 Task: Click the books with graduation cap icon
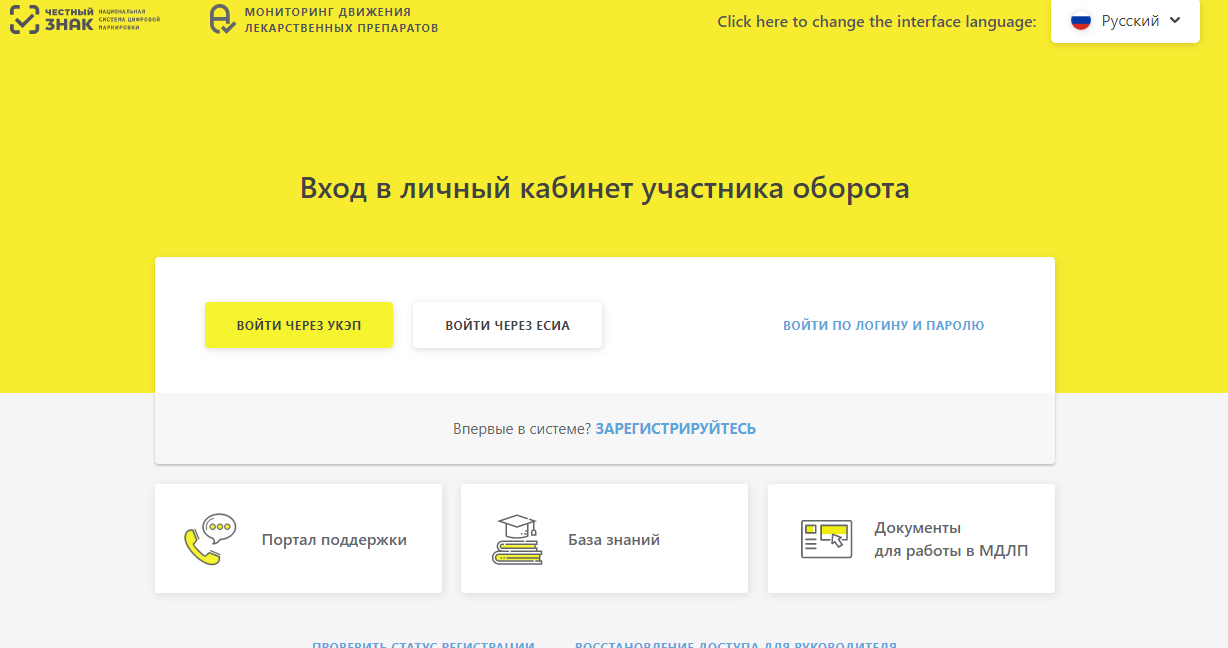517,540
